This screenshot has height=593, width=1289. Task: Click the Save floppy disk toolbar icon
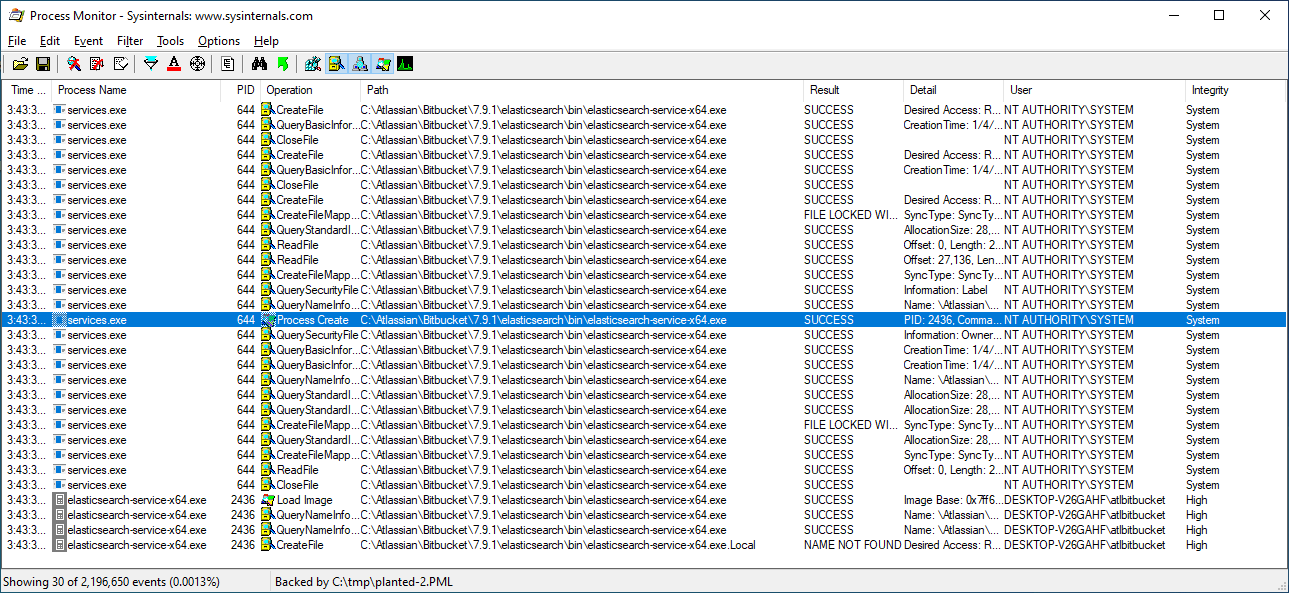pyautogui.click(x=43, y=64)
